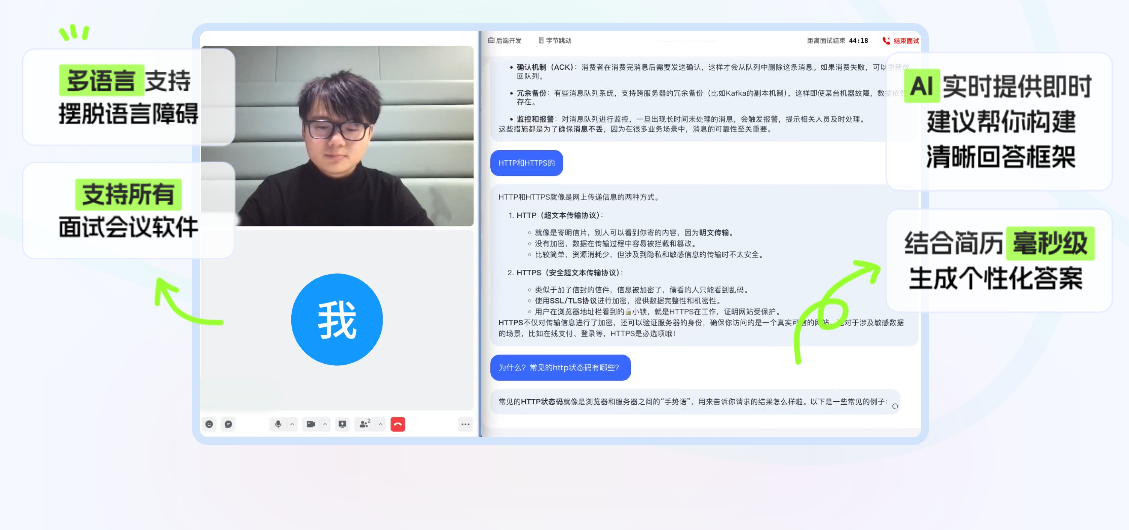
Task: Click the '支持所有面试会议软件' feature card
Action: click(x=129, y=210)
